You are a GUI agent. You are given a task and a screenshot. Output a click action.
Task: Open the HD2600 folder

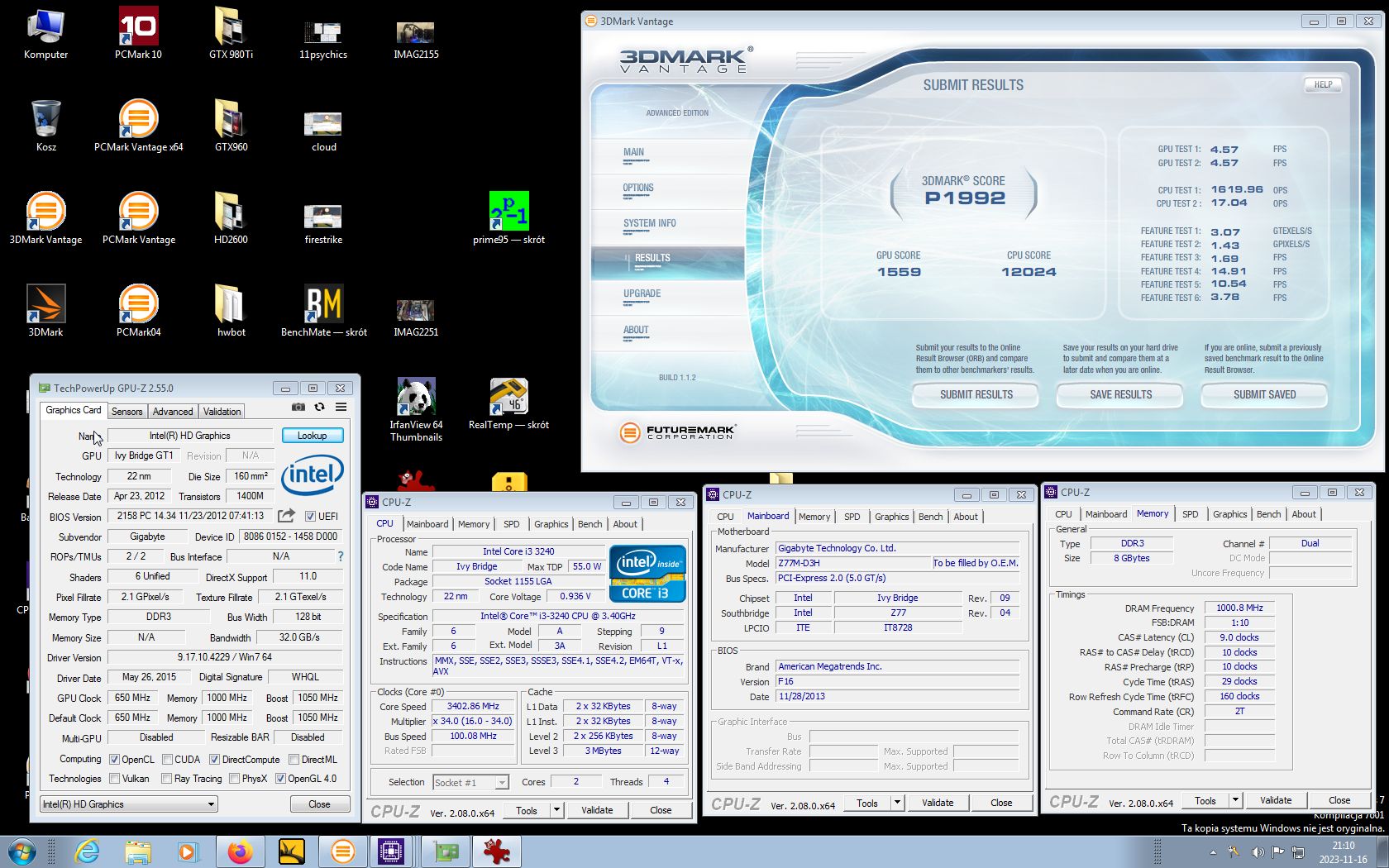coord(231,218)
